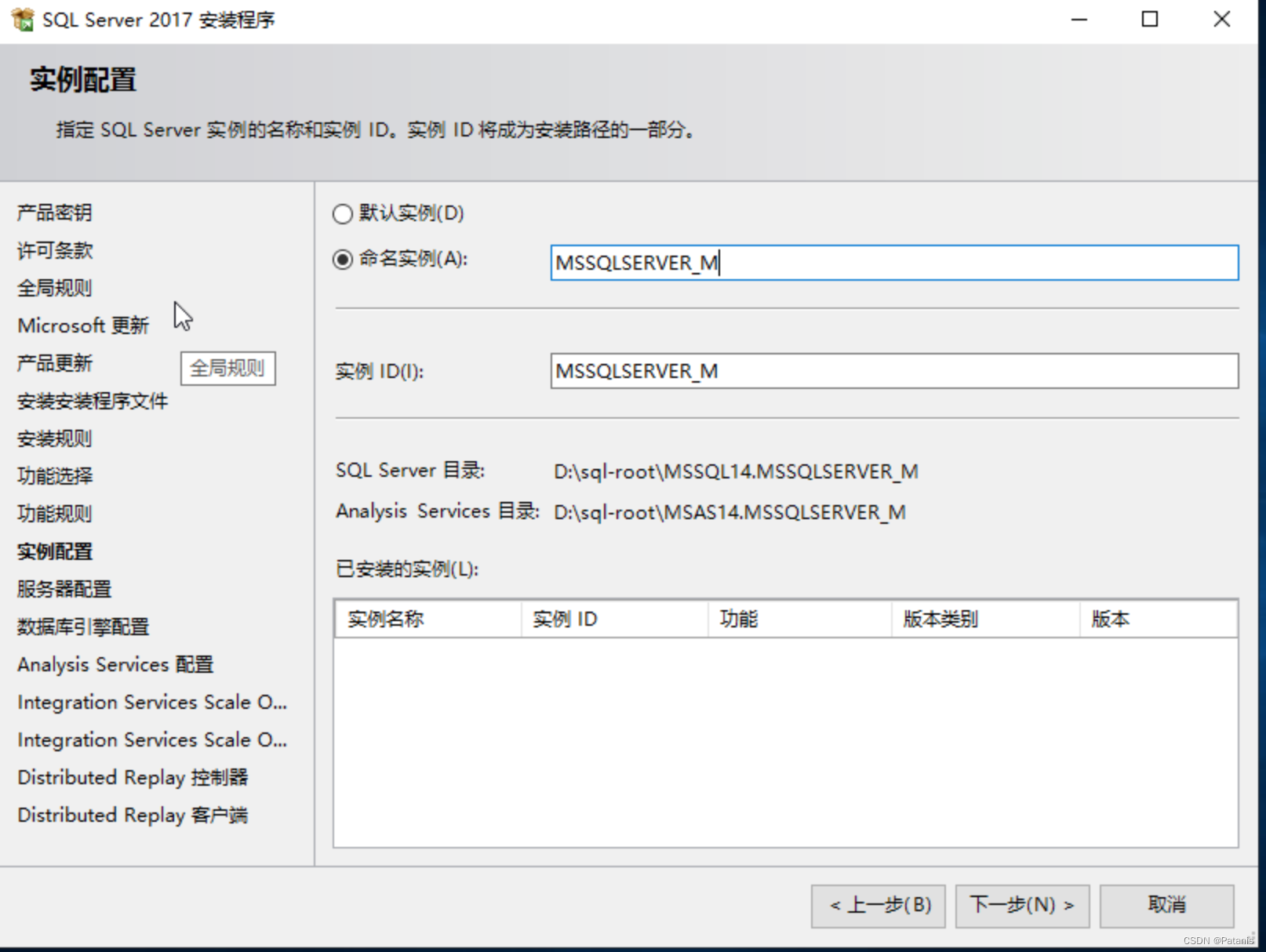Open the 功能规则 step
The width and height of the screenshot is (1266, 952).
pos(54,514)
